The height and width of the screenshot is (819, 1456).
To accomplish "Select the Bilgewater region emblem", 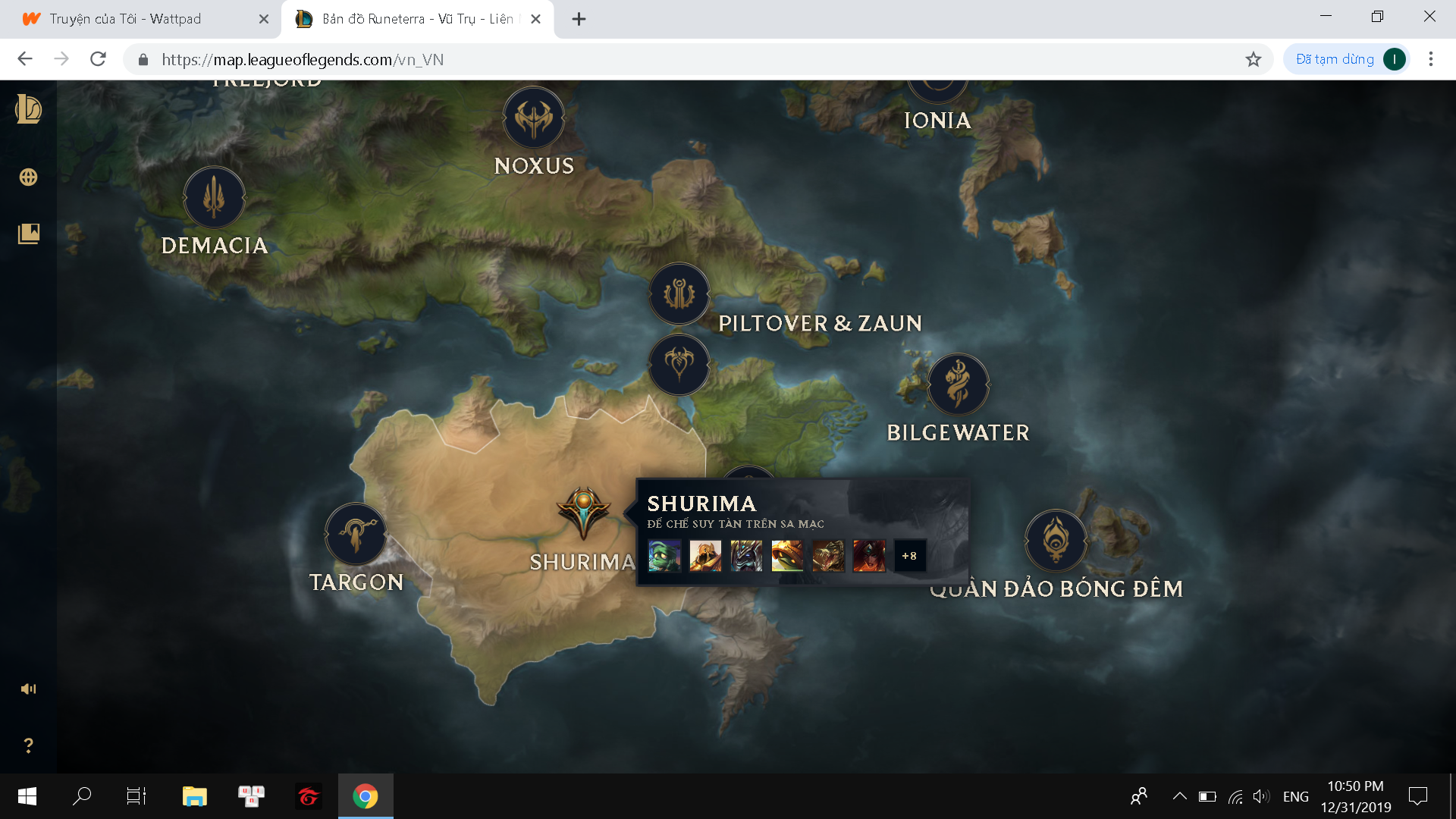I will [x=959, y=384].
